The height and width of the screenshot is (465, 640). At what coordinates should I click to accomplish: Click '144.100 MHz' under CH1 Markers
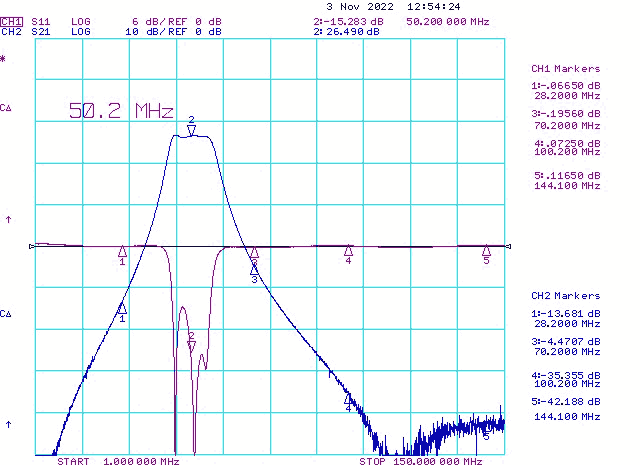point(567,186)
